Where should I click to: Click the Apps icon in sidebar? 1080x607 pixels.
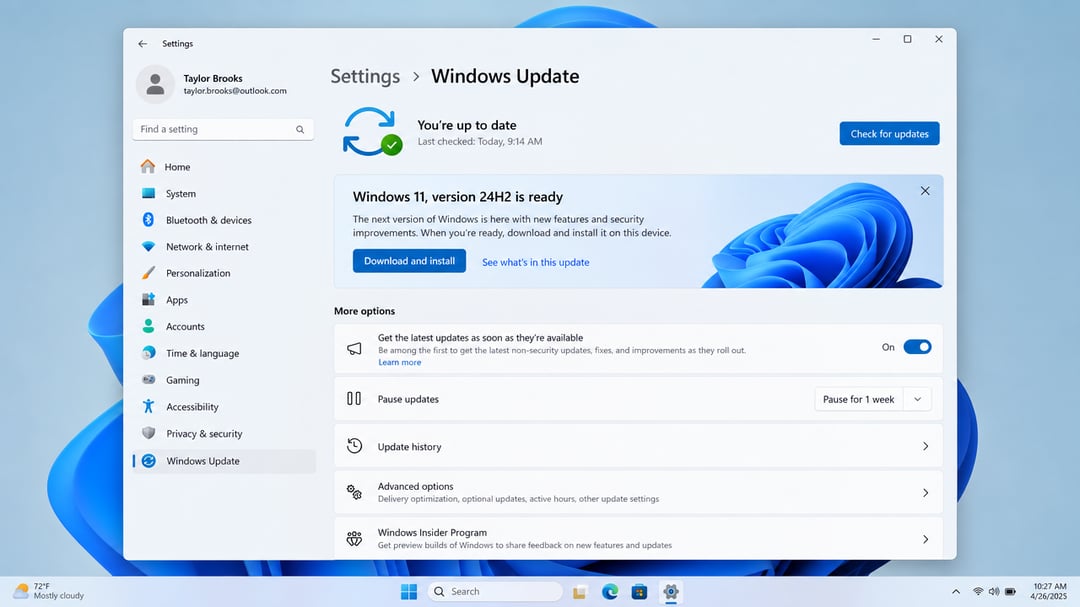(x=148, y=300)
